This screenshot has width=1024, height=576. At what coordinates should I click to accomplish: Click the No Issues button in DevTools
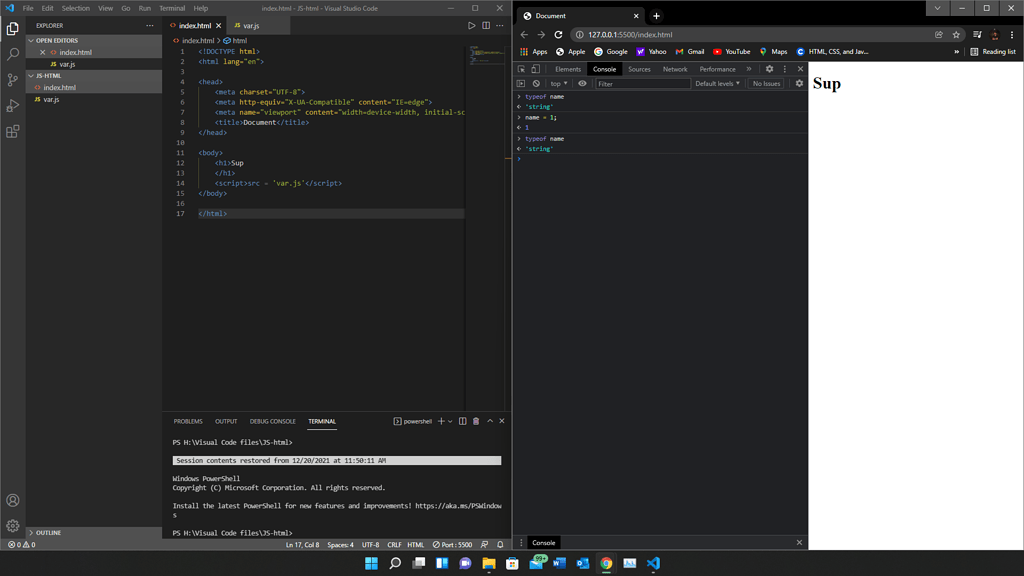pyautogui.click(x=766, y=83)
